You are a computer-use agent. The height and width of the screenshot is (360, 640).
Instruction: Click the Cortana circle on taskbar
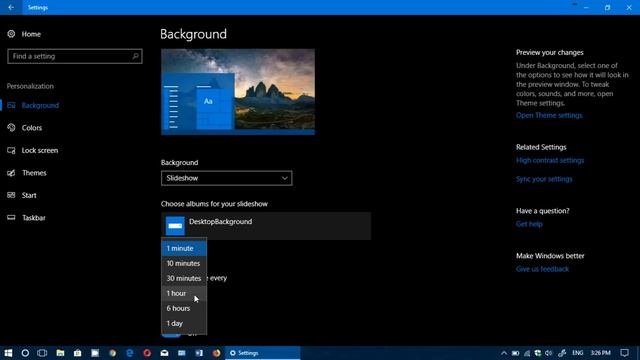click(25, 353)
